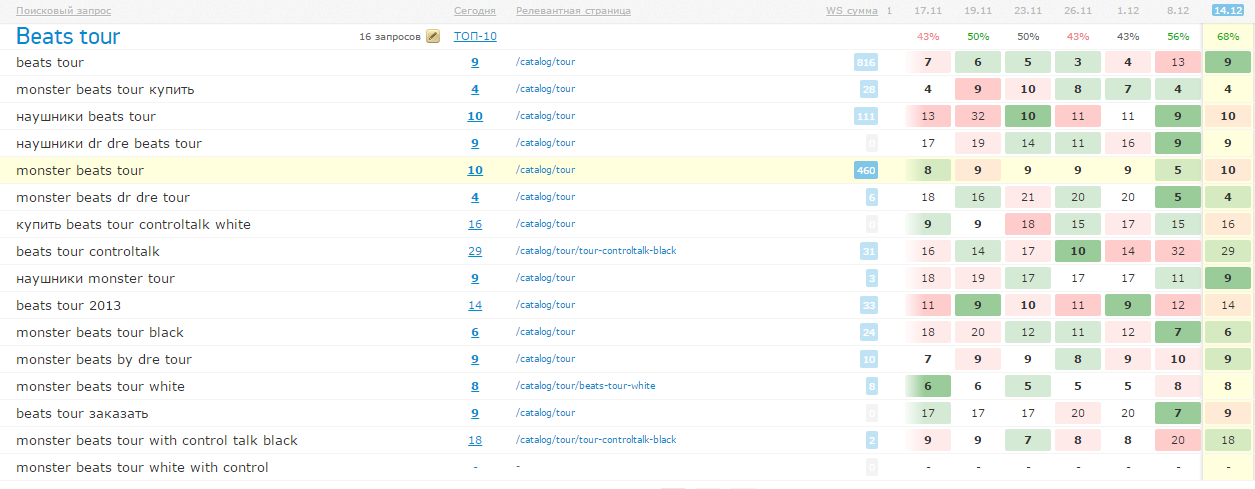Select the keyword наушники monster tour
1255x489 pixels.
[x=95, y=278]
